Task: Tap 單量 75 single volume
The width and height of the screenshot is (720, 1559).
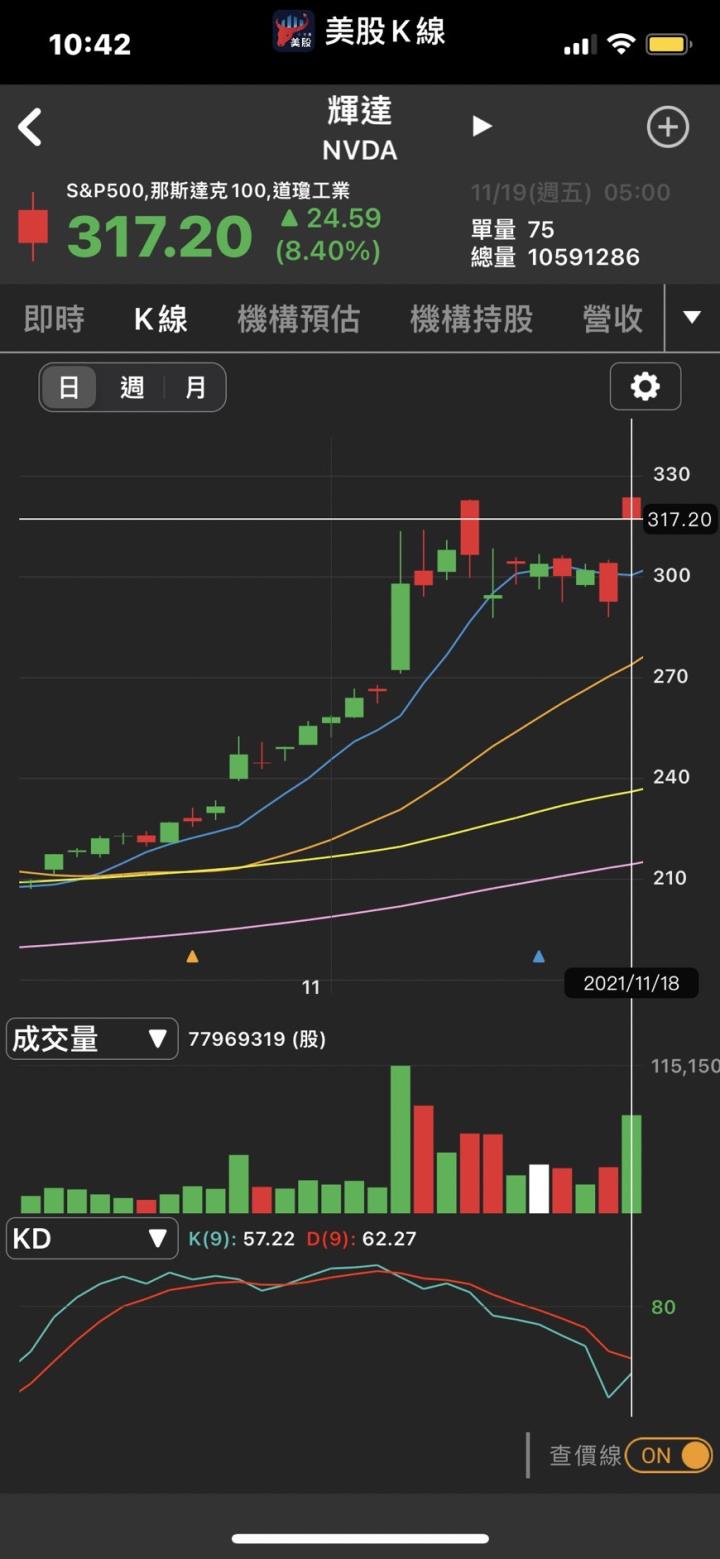Action: coord(512,230)
